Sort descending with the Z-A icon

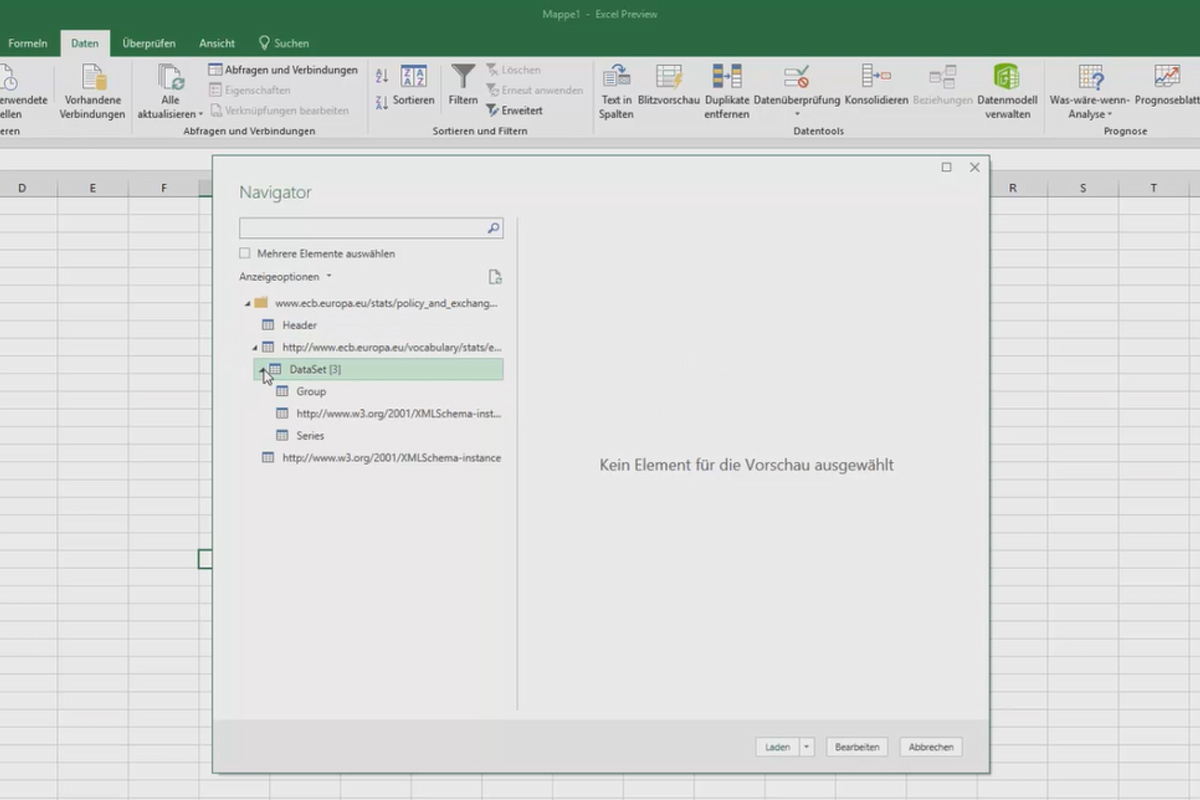pyautogui.click(x=382, y=102)
